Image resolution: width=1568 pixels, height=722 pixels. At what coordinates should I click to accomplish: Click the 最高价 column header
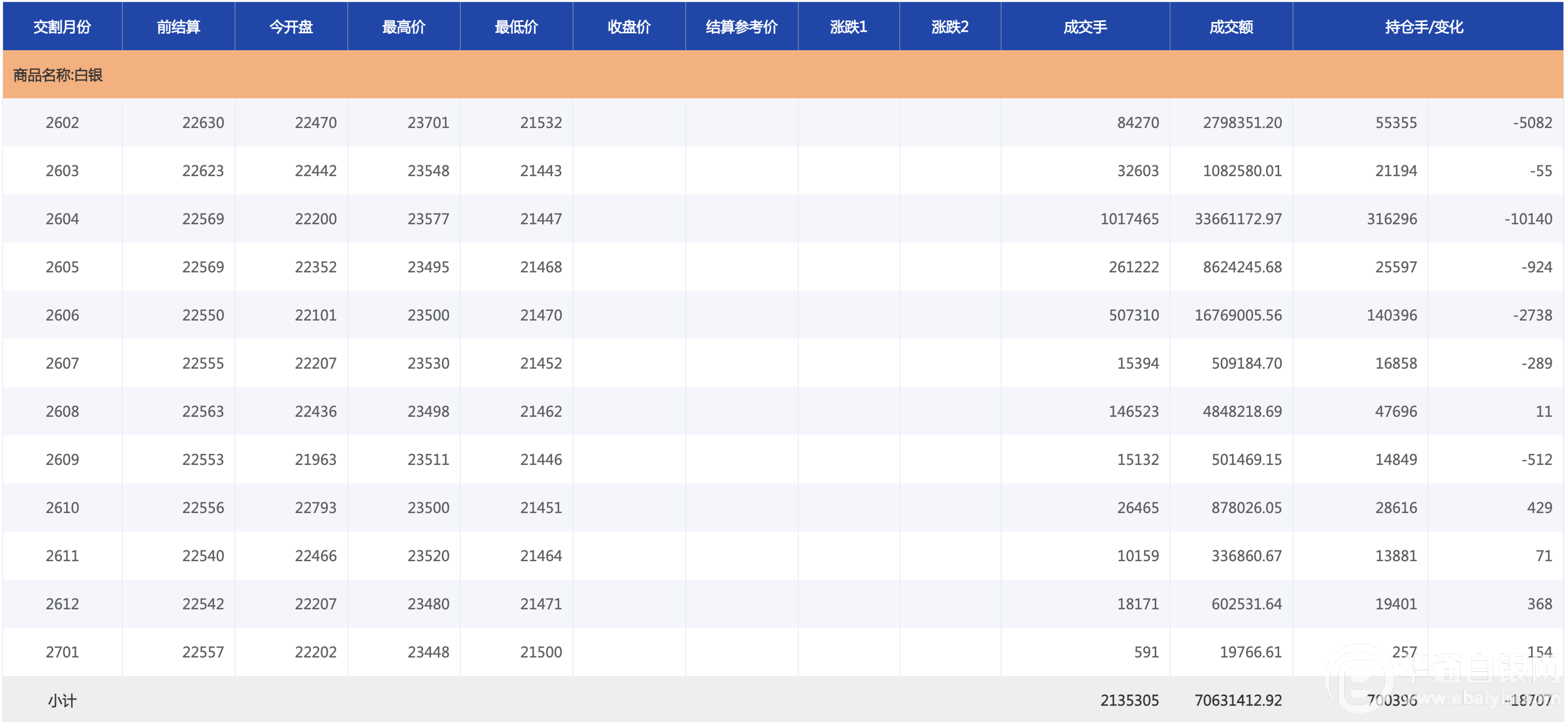[x=404, y=27]
